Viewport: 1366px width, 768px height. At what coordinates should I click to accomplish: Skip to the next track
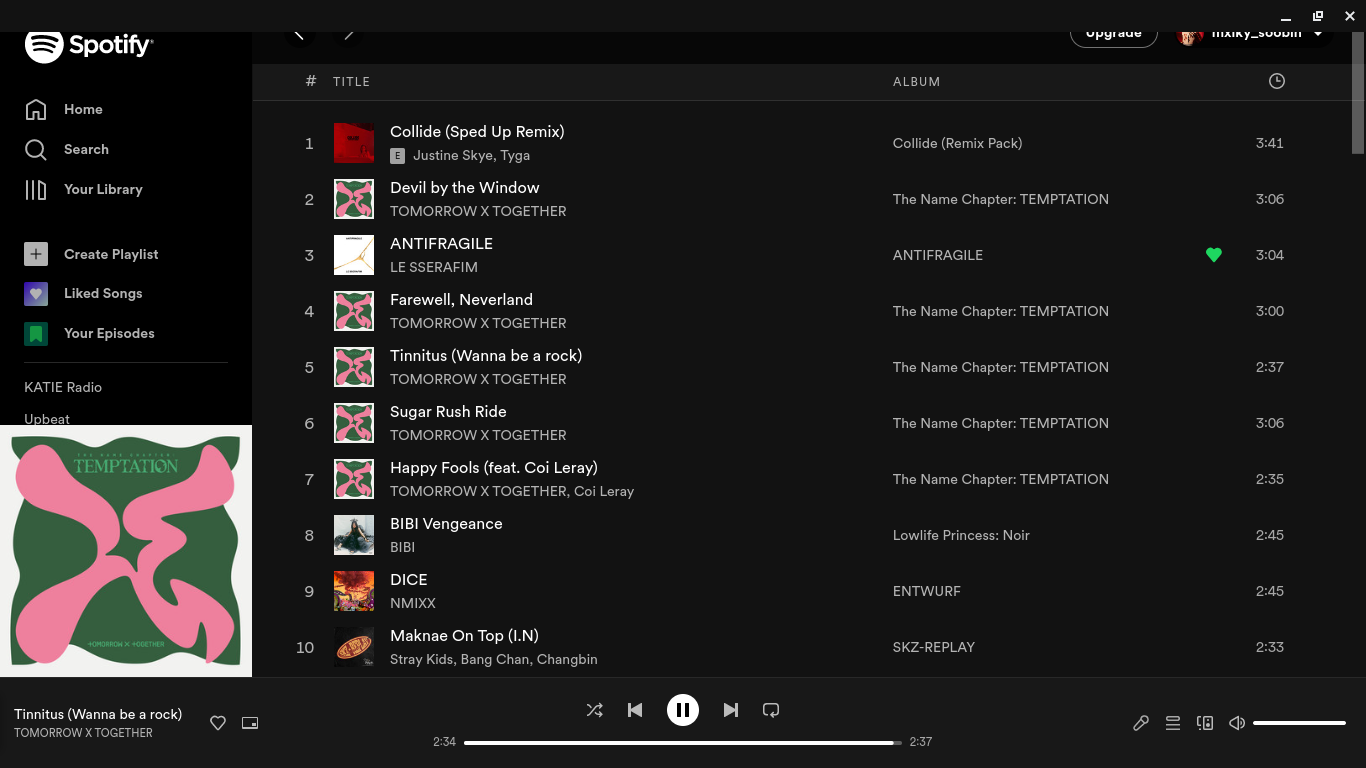pyautogui.click(x=731, y=710)
